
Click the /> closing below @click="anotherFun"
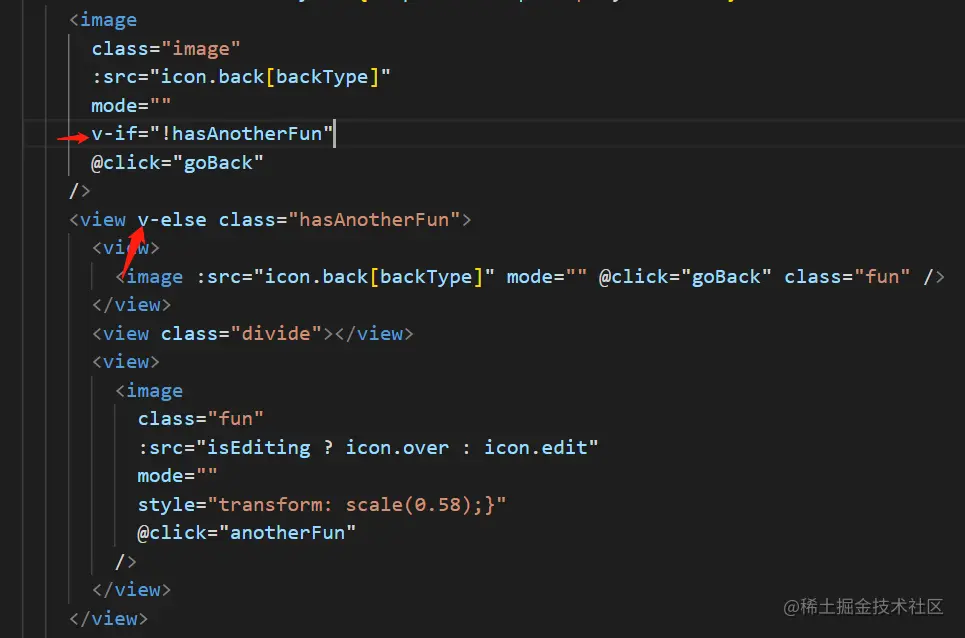click(x=126, y=562)
